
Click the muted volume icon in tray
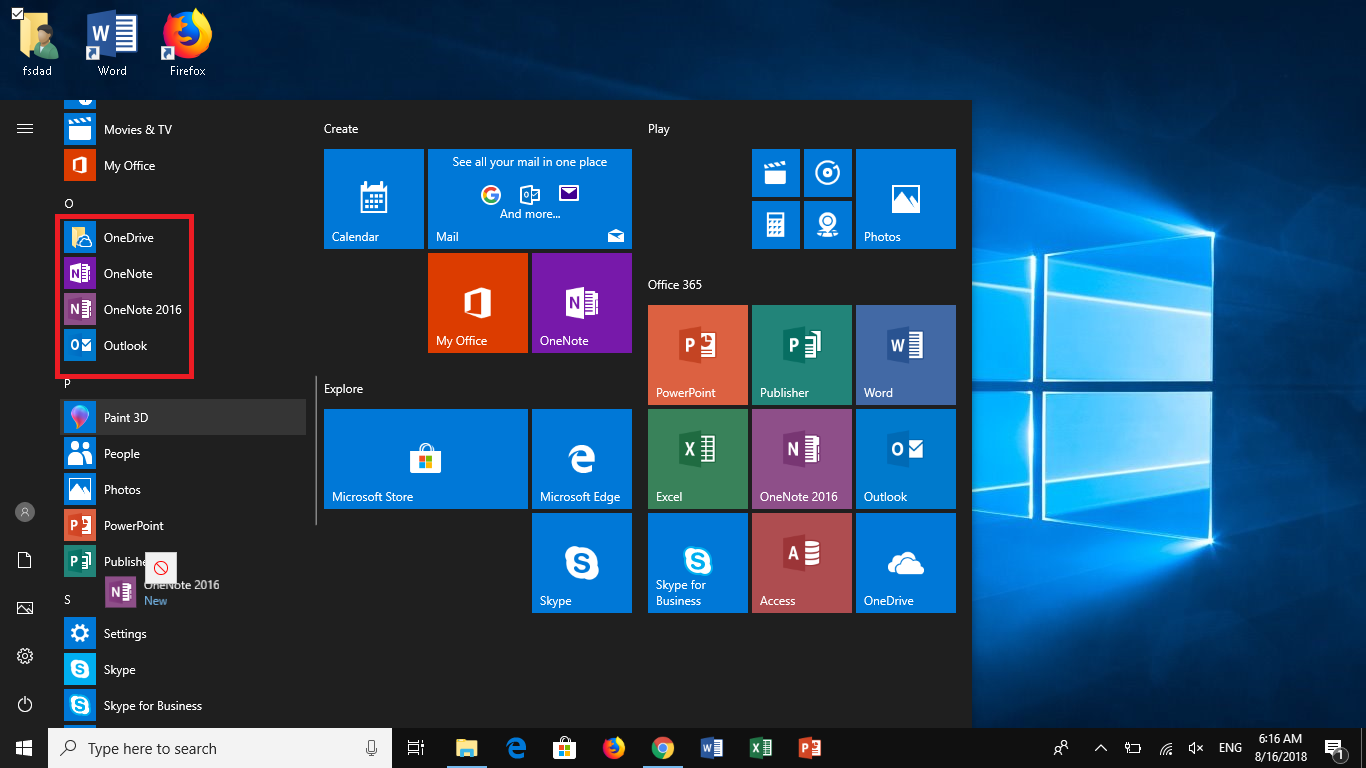pos(1196,748)
